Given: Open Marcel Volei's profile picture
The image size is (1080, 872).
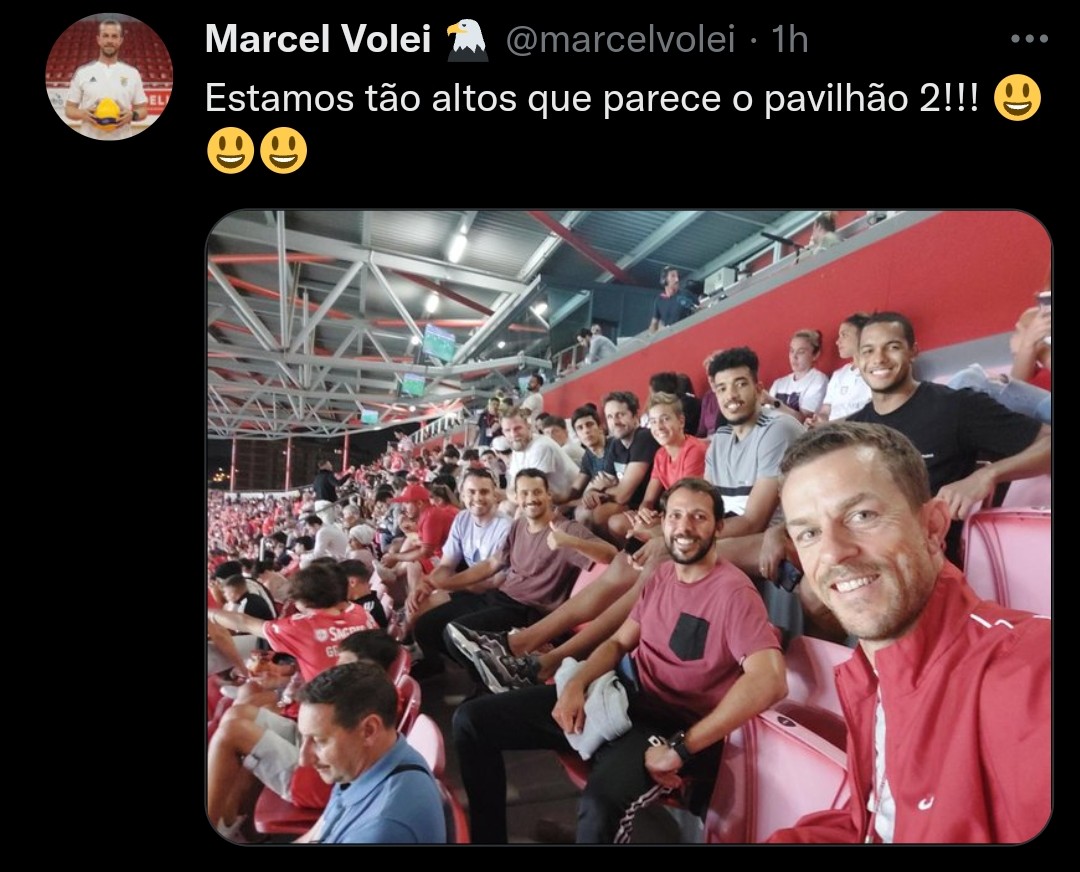Looking at the screenshot, I should click(x=109, y=76).
